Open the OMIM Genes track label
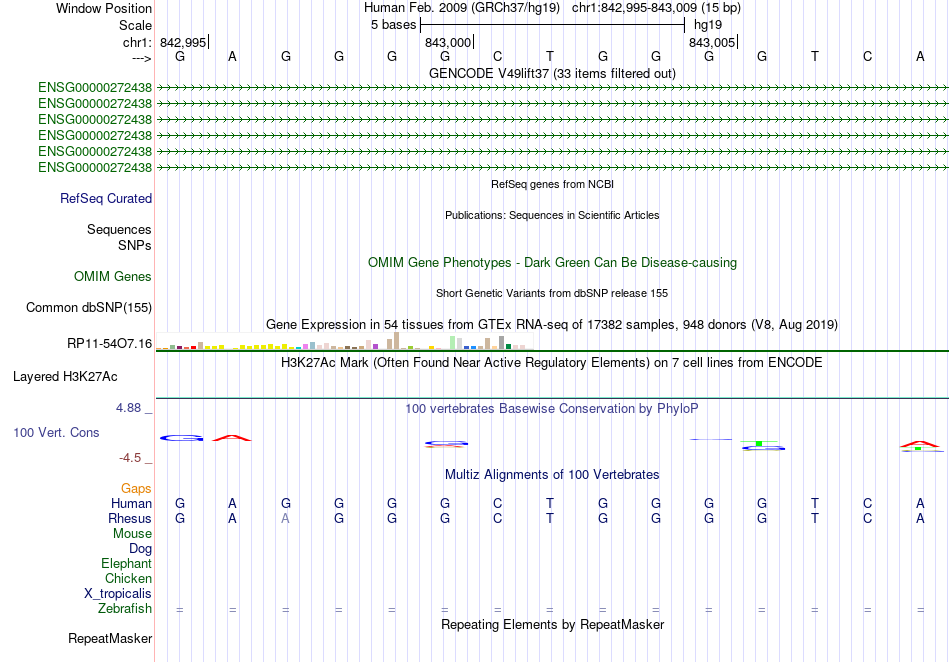Screen dimensions: 950x662 pyautogui.click(x=113, y=277)
